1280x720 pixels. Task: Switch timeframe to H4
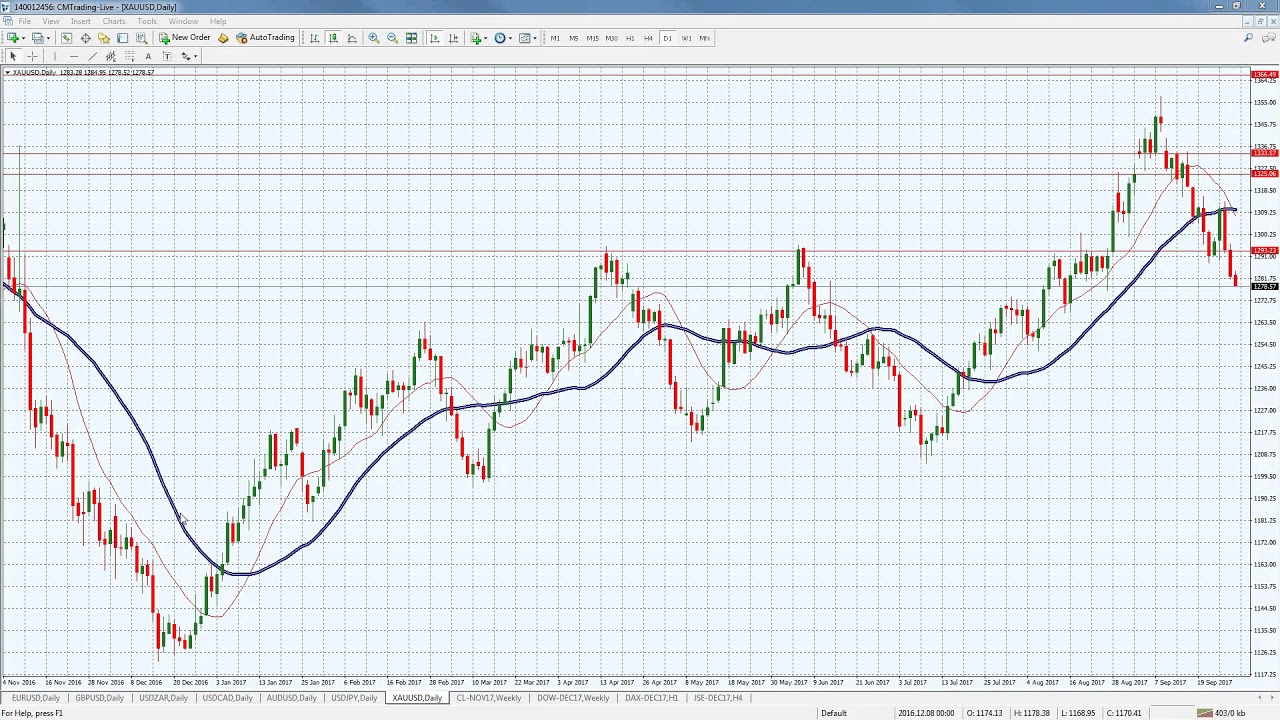coord(648,38)
